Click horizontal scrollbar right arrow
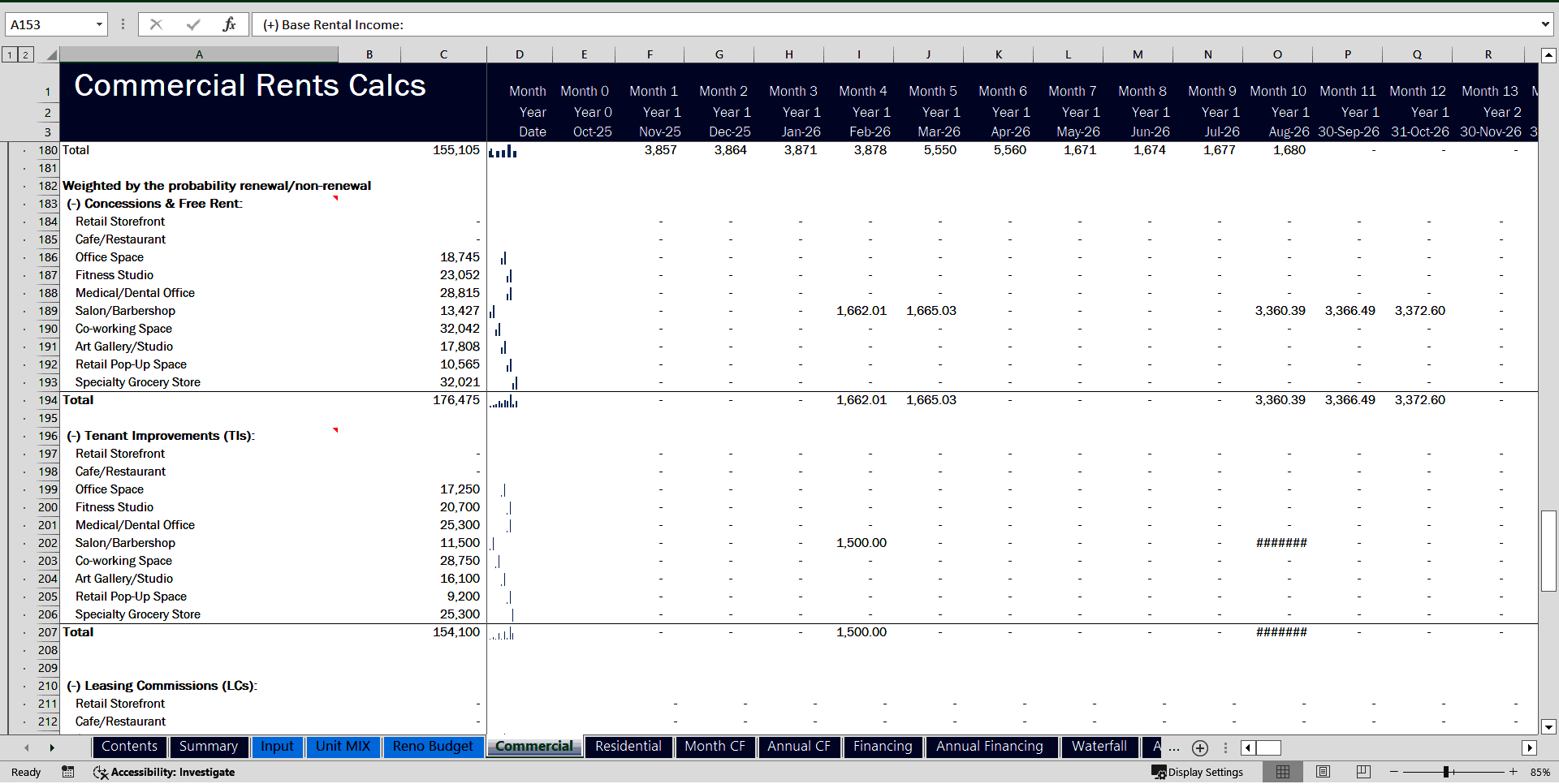This screenshot has width=1559, height=784. click(1530, 748)
